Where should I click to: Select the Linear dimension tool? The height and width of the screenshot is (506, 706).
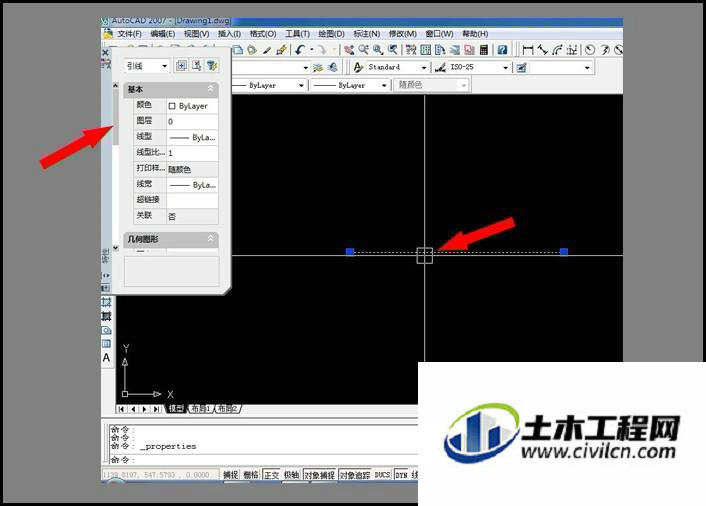tap(528, 50)
